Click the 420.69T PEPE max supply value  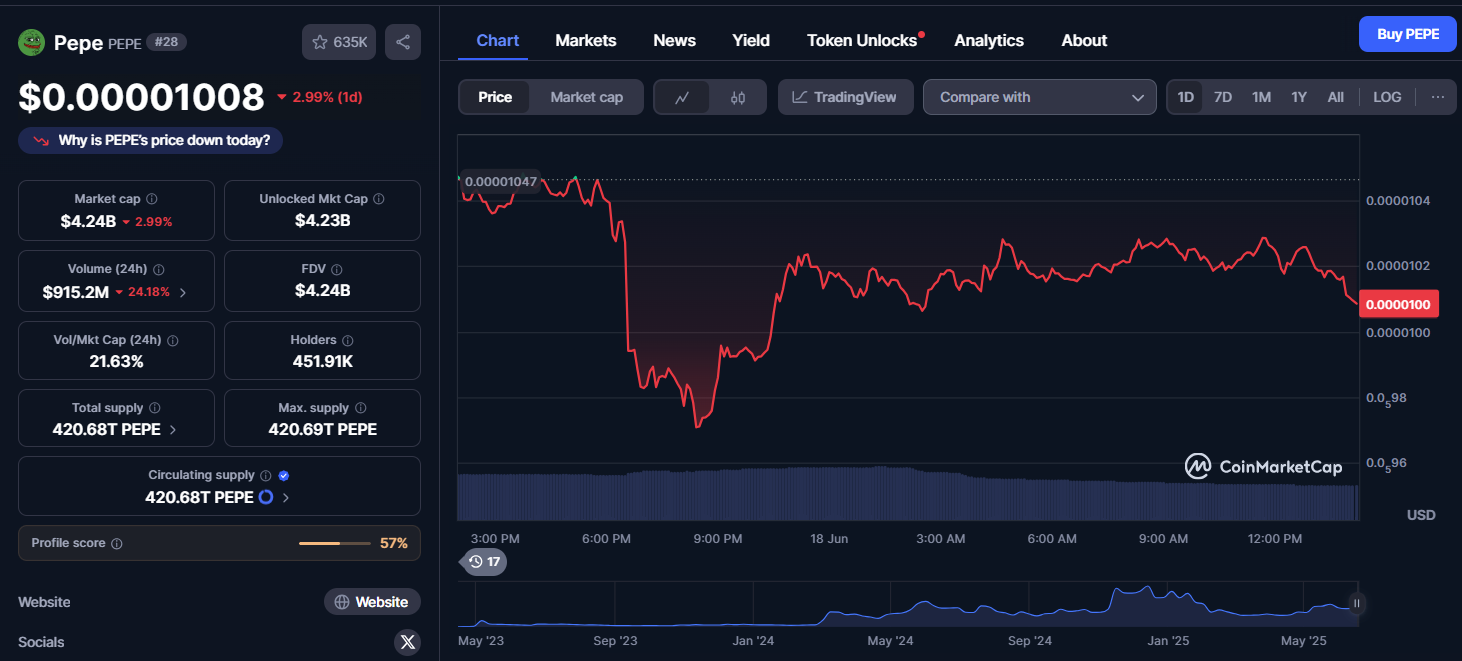(x=323, y=429)
